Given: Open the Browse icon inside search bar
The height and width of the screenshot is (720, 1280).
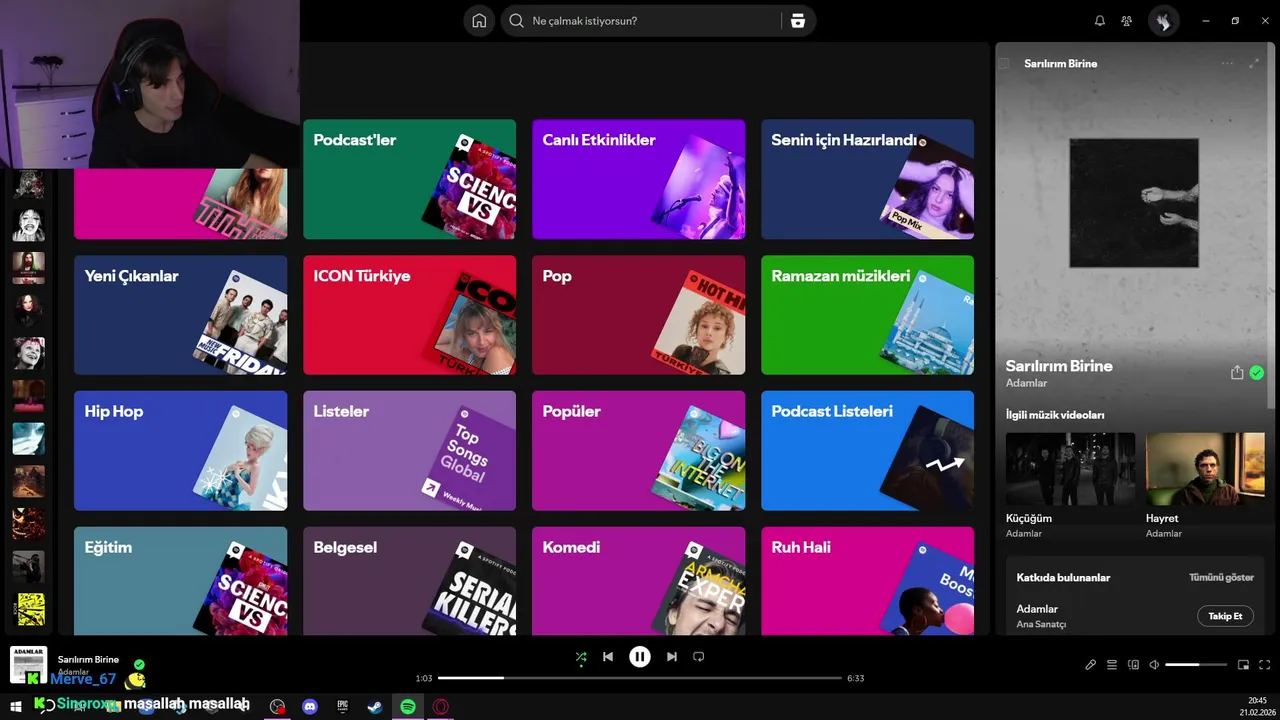Looking at the screenshot, I should click(797, 21).
